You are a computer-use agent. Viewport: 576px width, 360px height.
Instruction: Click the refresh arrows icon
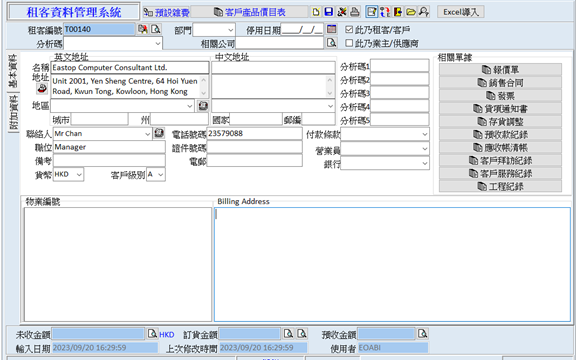coord(385,12)
